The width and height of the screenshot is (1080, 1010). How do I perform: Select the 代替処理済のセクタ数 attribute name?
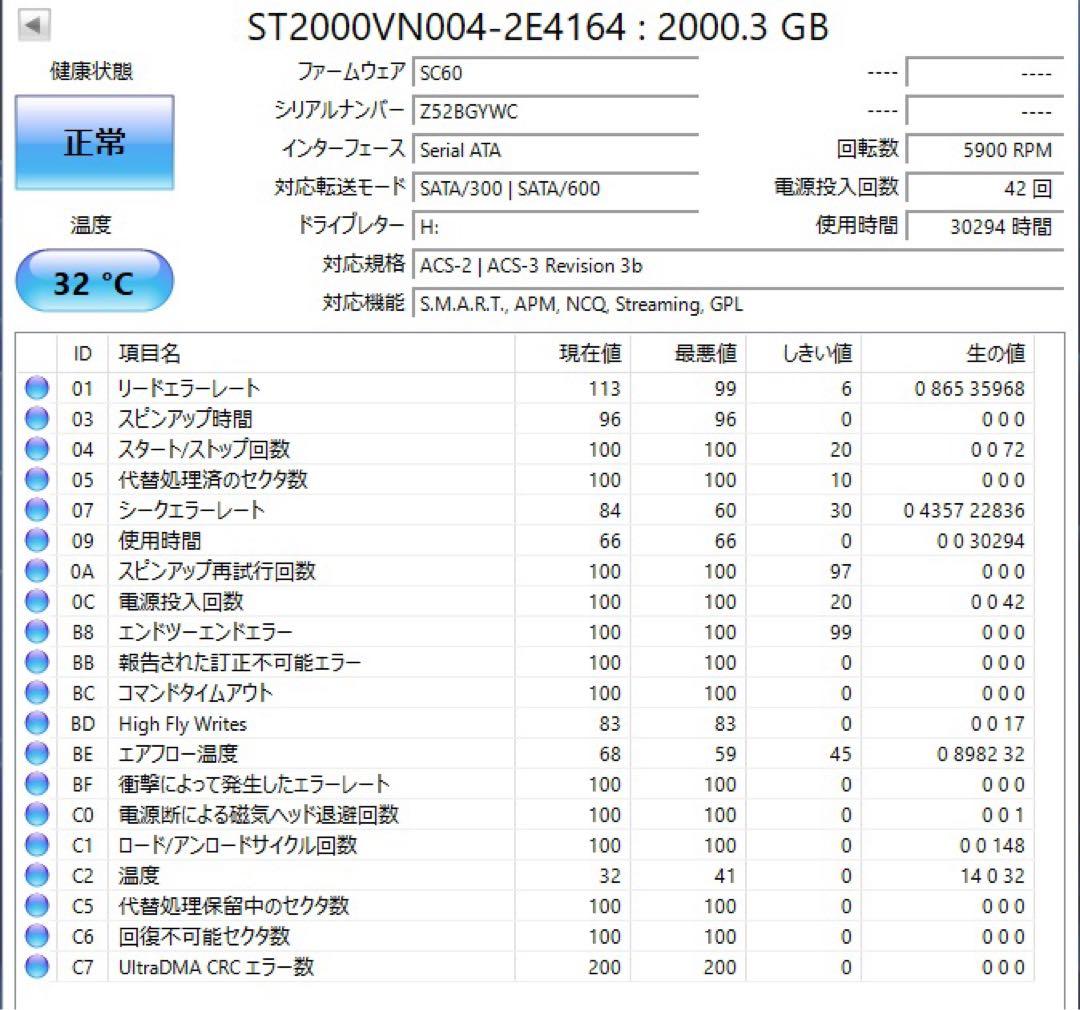point(213,479)
